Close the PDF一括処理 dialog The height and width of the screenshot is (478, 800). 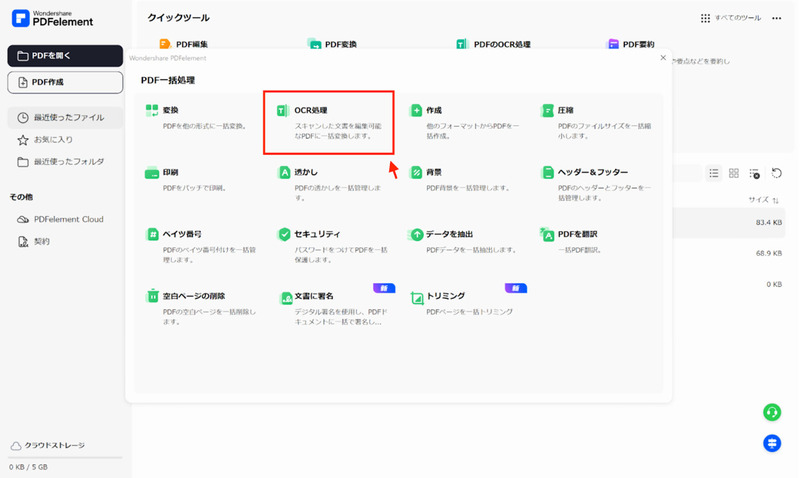pos(663,58)
